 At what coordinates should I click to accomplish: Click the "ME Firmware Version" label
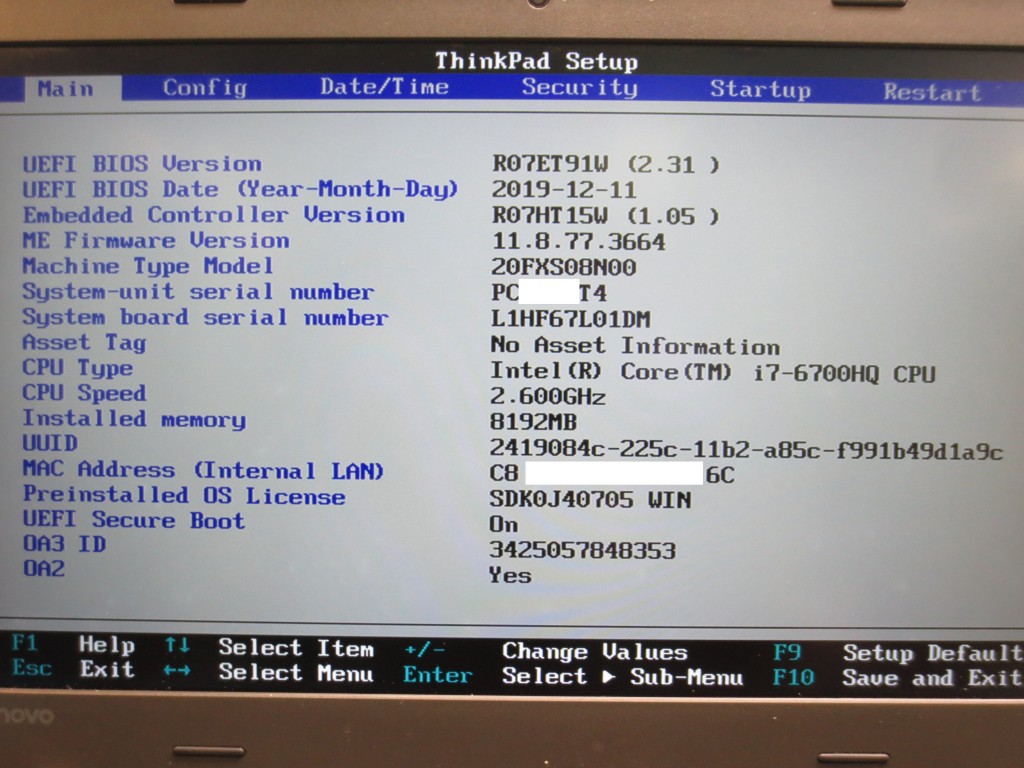point(156,240)
